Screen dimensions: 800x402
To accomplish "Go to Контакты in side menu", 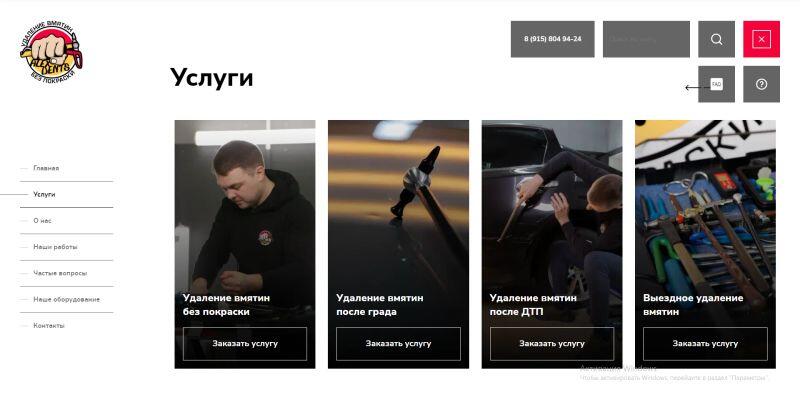I will [x=49, y=325].
